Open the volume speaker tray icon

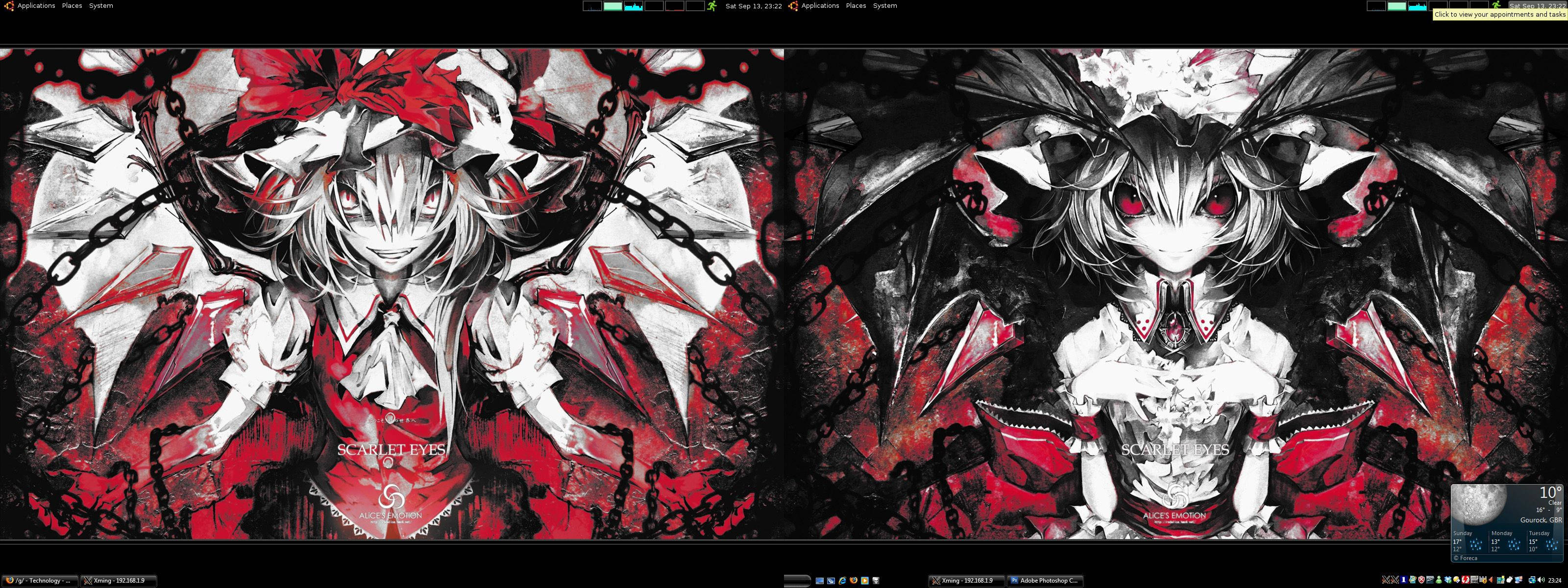[1541, 580]
